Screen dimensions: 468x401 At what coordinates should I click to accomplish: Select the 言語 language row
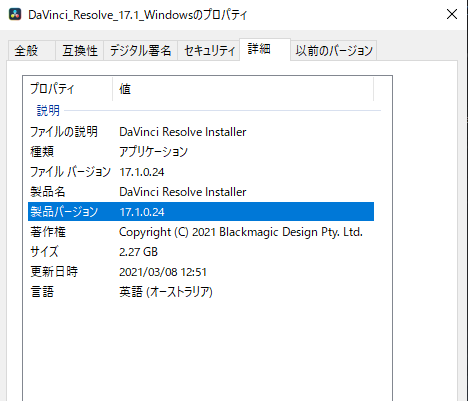click(x=201, y=292)
